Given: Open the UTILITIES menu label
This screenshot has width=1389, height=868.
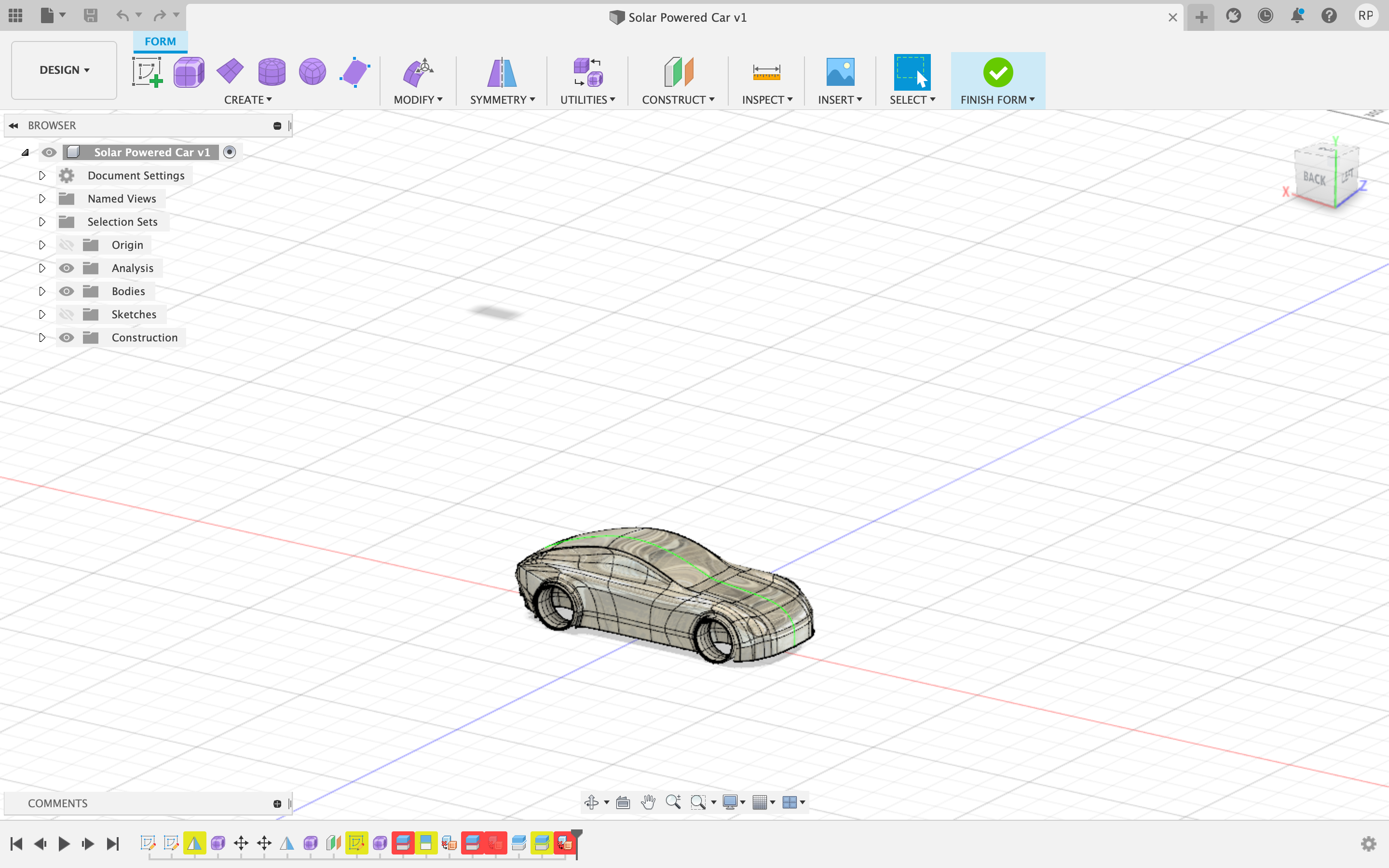Looking at the screenshot, I should click(x=587, y=100).
